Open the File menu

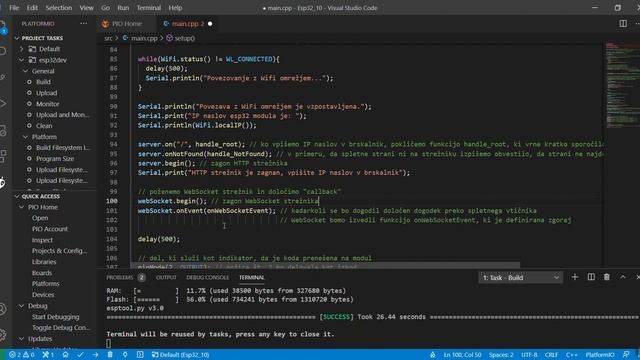click(14, 8)
